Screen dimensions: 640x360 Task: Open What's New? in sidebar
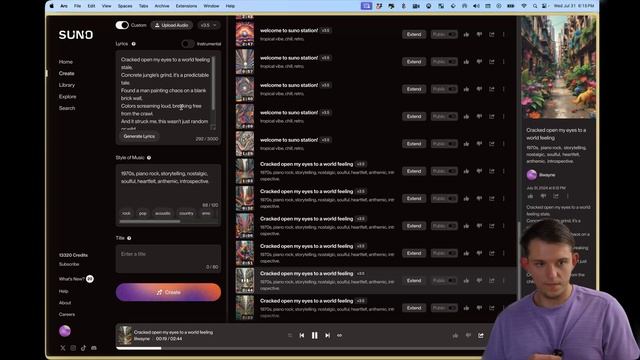pos(71,279)
